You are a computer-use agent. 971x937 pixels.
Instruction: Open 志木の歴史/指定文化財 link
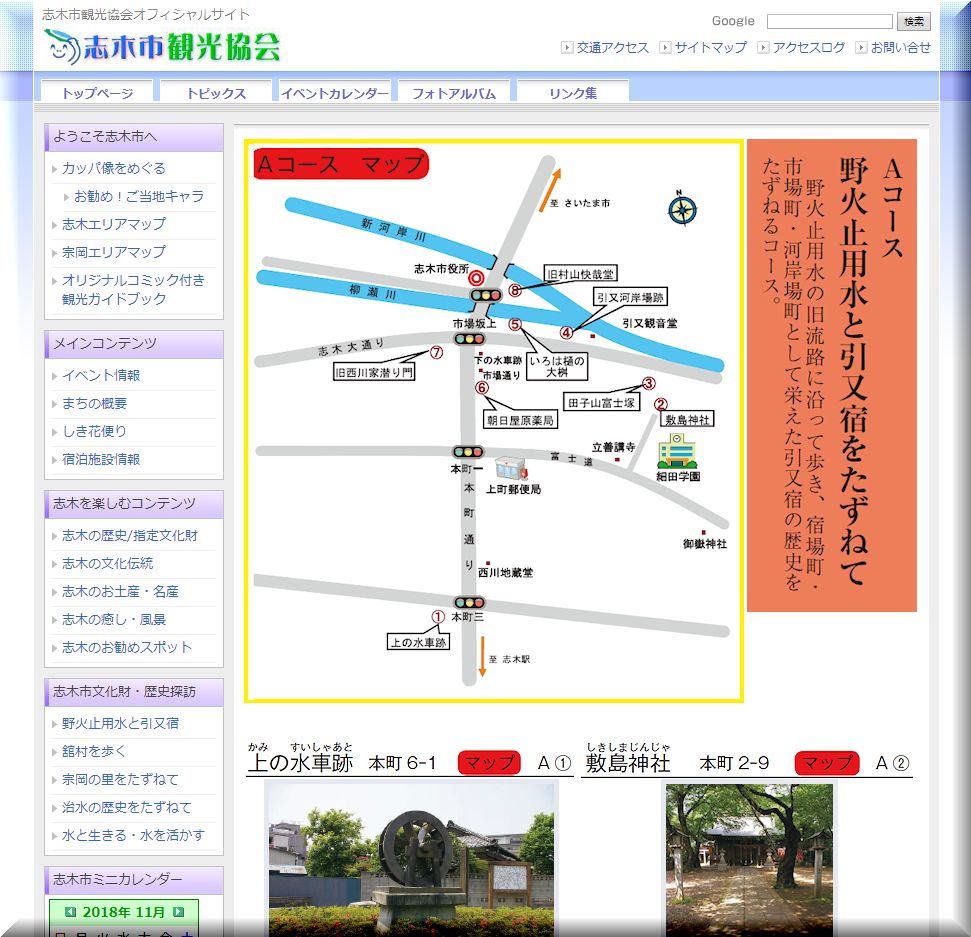(x=130, y=536)
